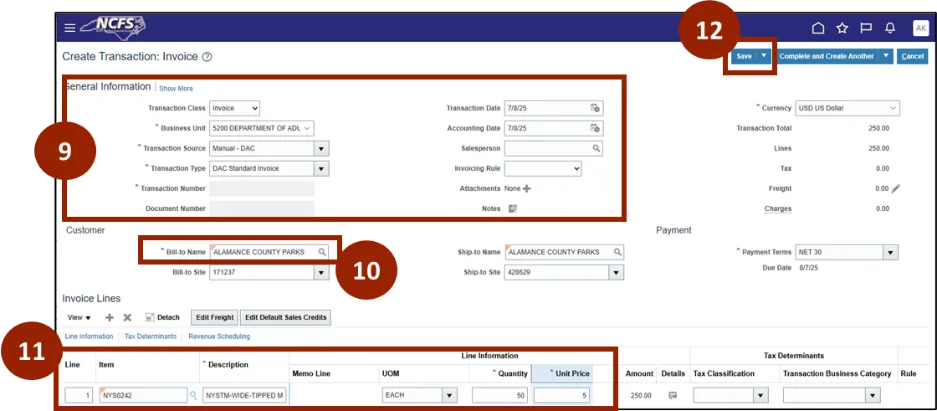937x411 pixels.
Task: Add invoice line plus icon
Action: tap(109, 317)
